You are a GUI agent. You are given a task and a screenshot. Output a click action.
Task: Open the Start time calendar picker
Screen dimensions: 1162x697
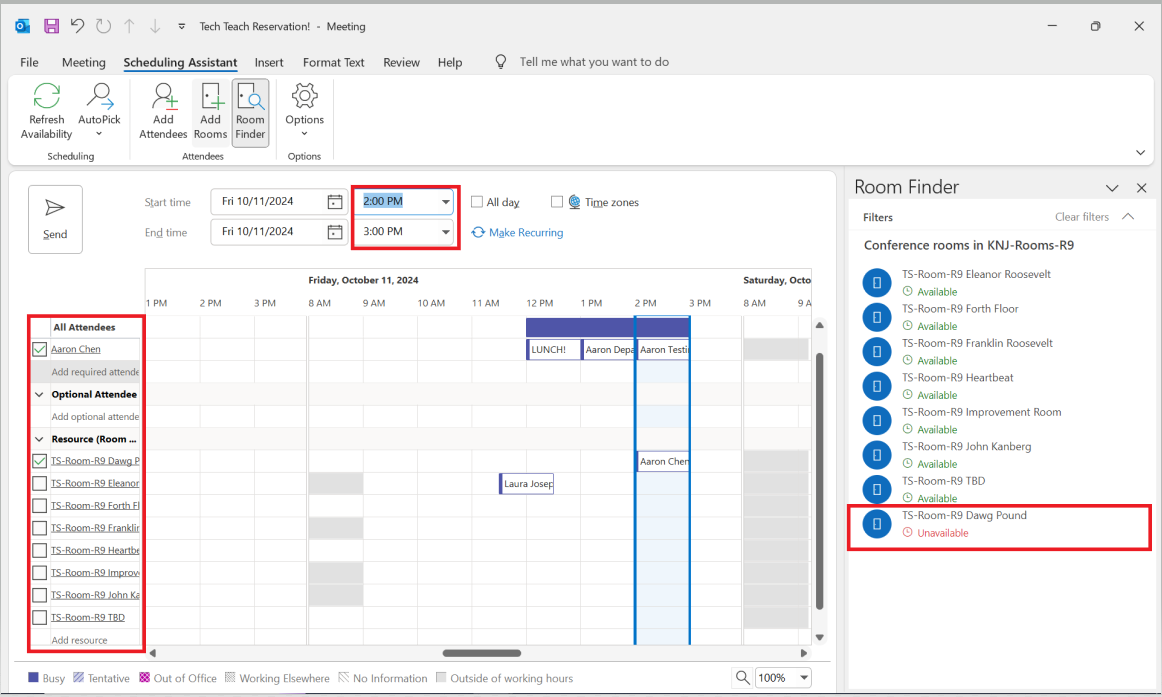tap(335, 202)
